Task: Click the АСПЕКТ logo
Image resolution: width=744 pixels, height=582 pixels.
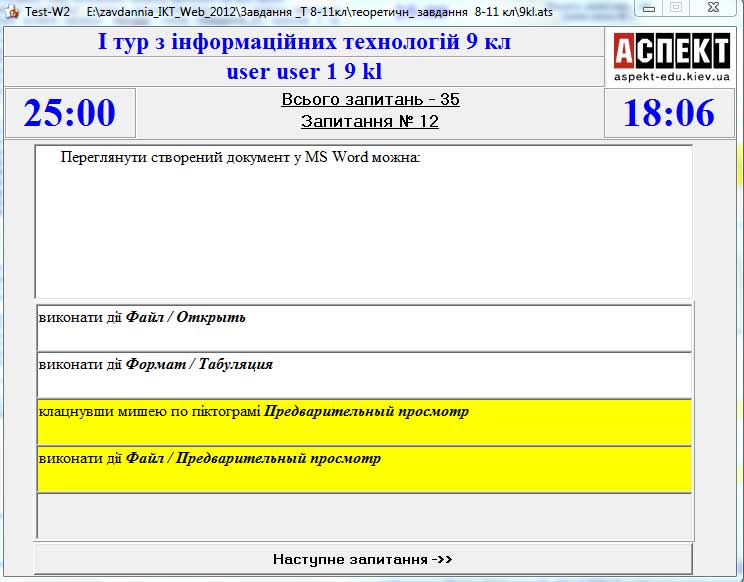Action: click(x=671, y=50)
